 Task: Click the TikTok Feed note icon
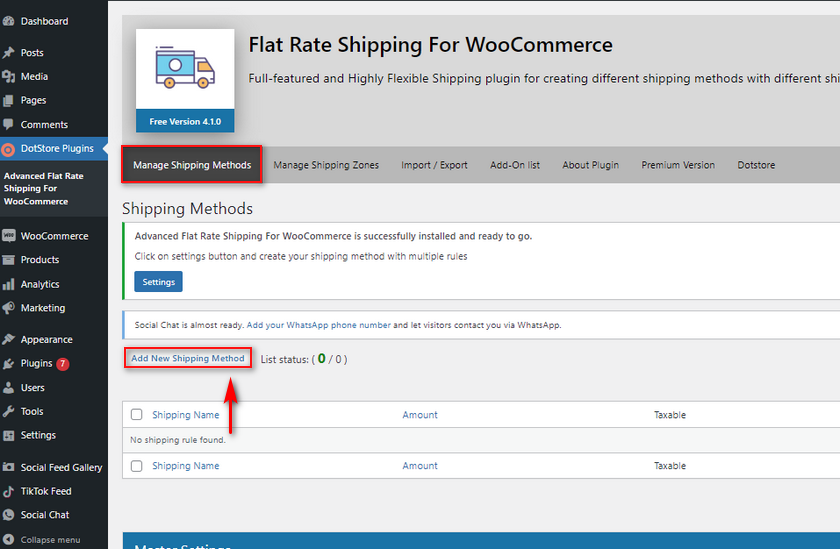[x=8, y=491]
